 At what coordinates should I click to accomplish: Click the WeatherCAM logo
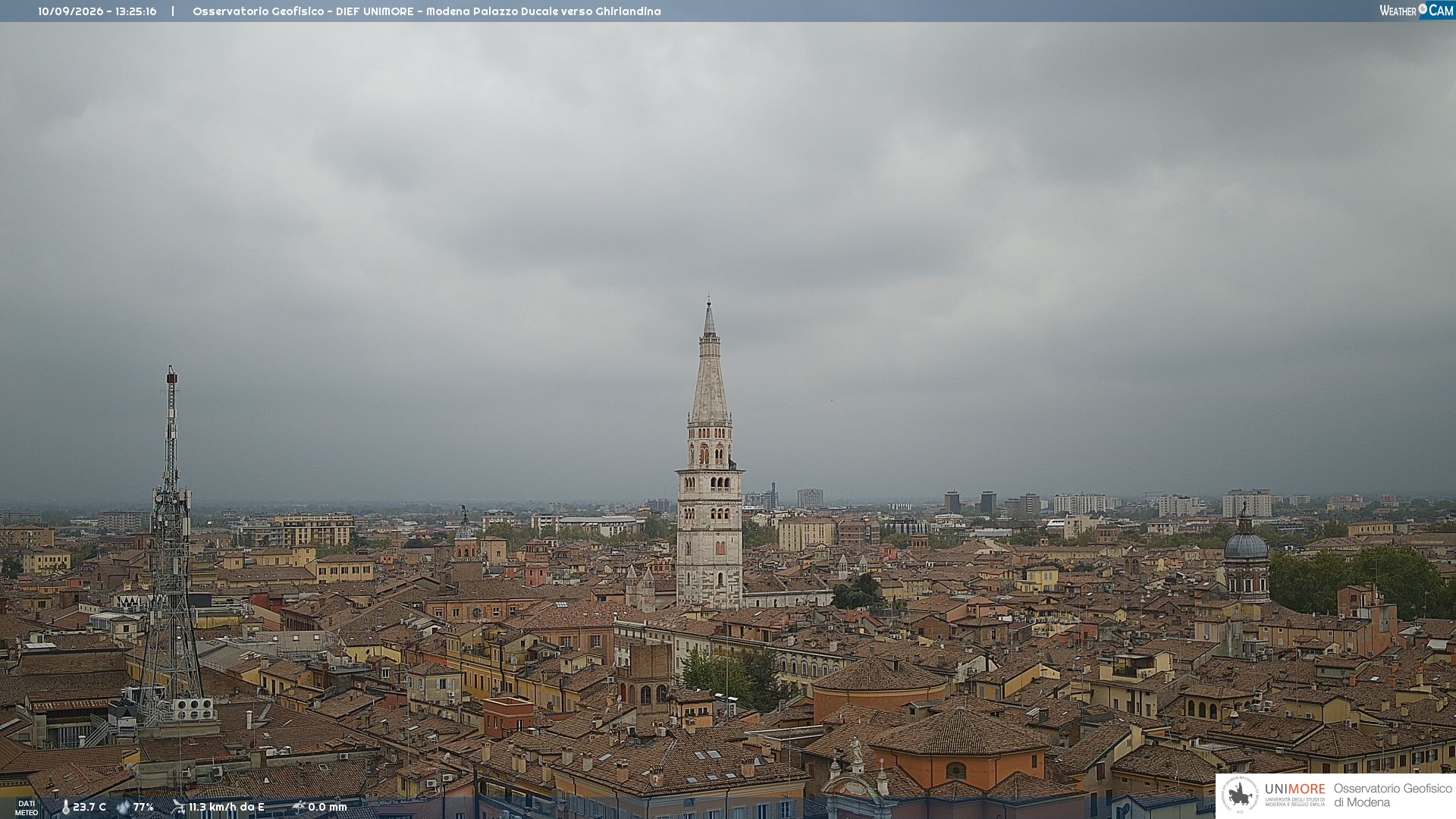coord(1417,11)
